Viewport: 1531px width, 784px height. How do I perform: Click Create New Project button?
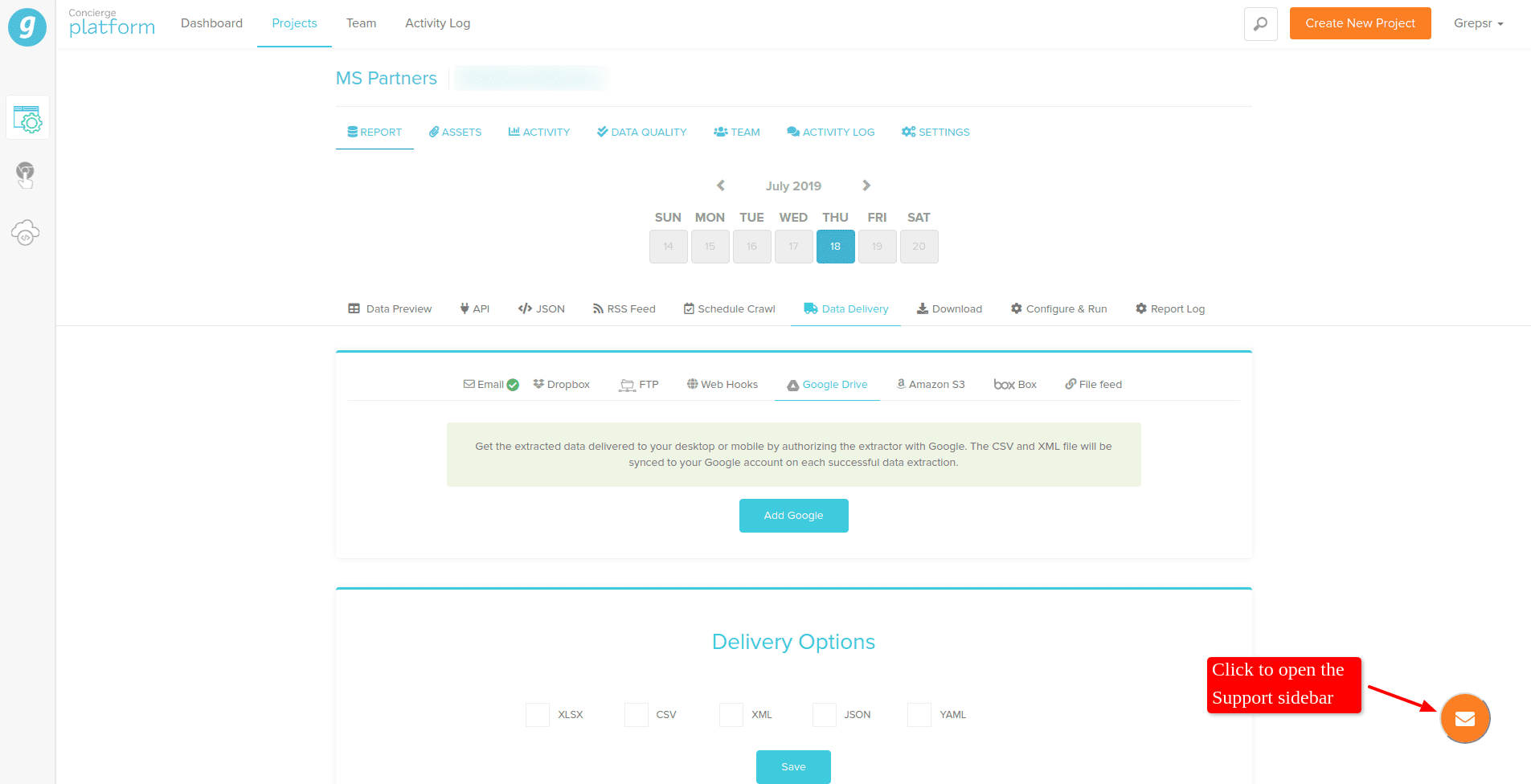1360,23
